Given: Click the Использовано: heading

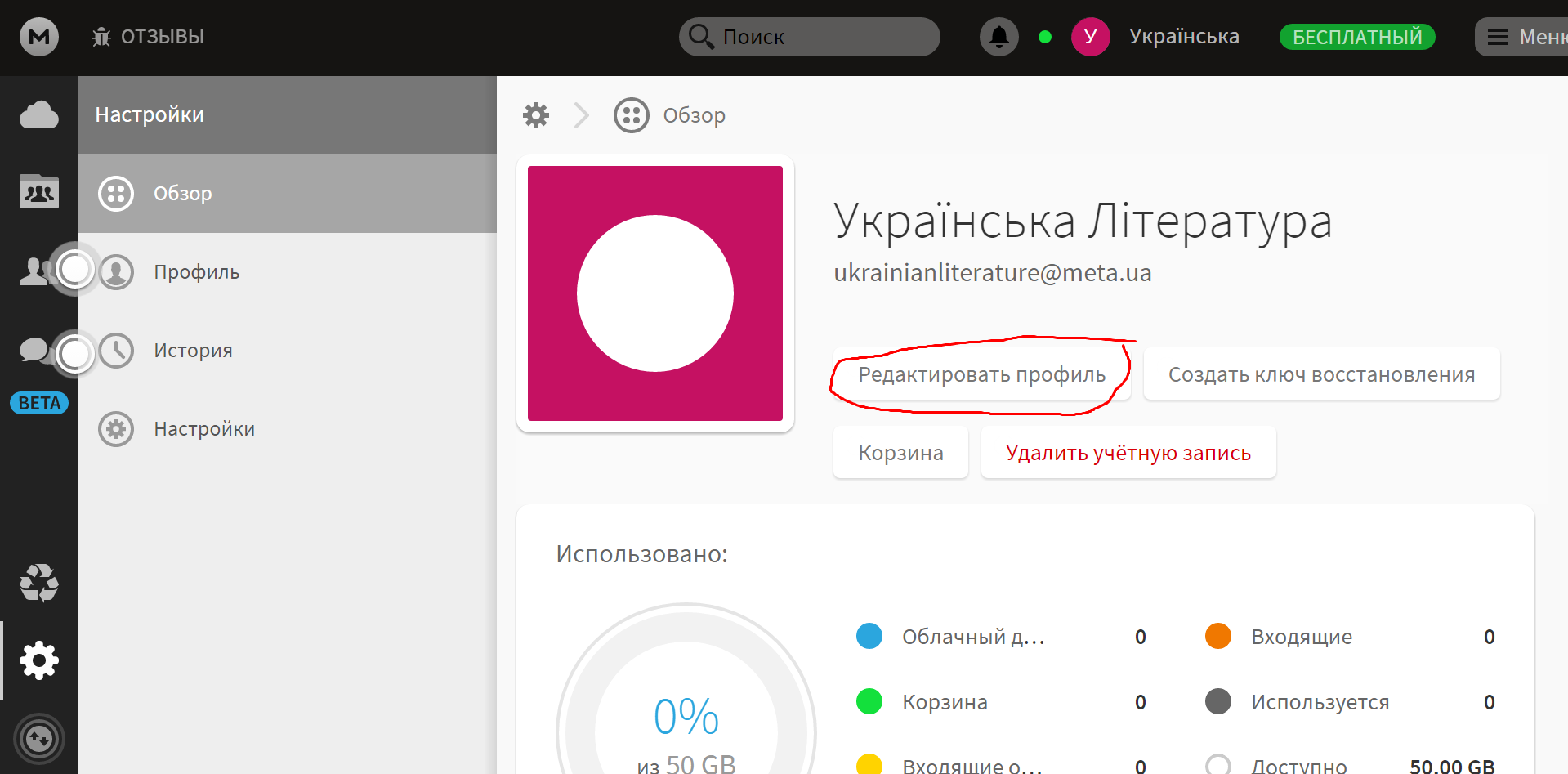Looking at the screenshot, I should (x=641, y=554).
